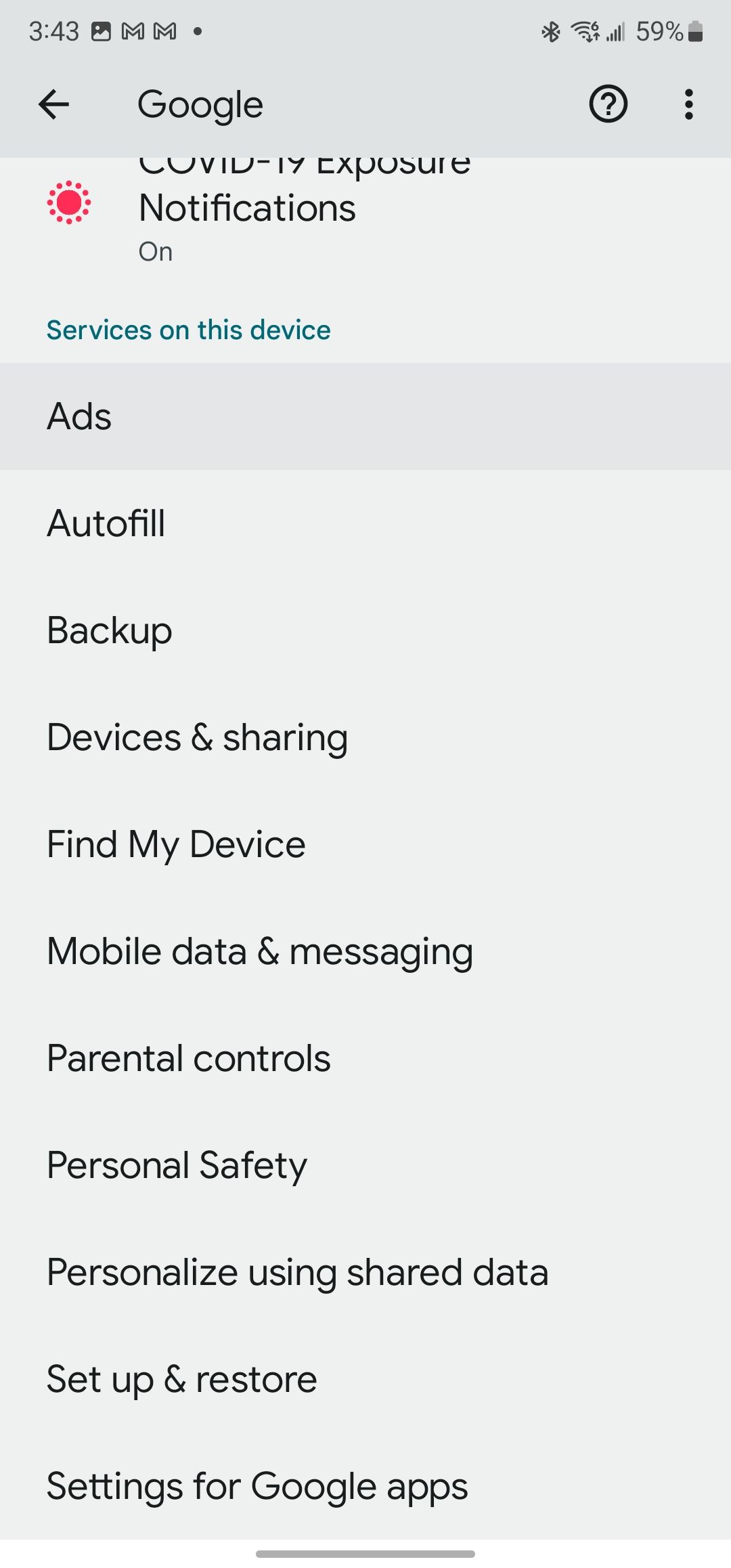Screen dimensions: 731x1568
Task: Open Settings for Google apps
Action: (x=365, y=1485)
